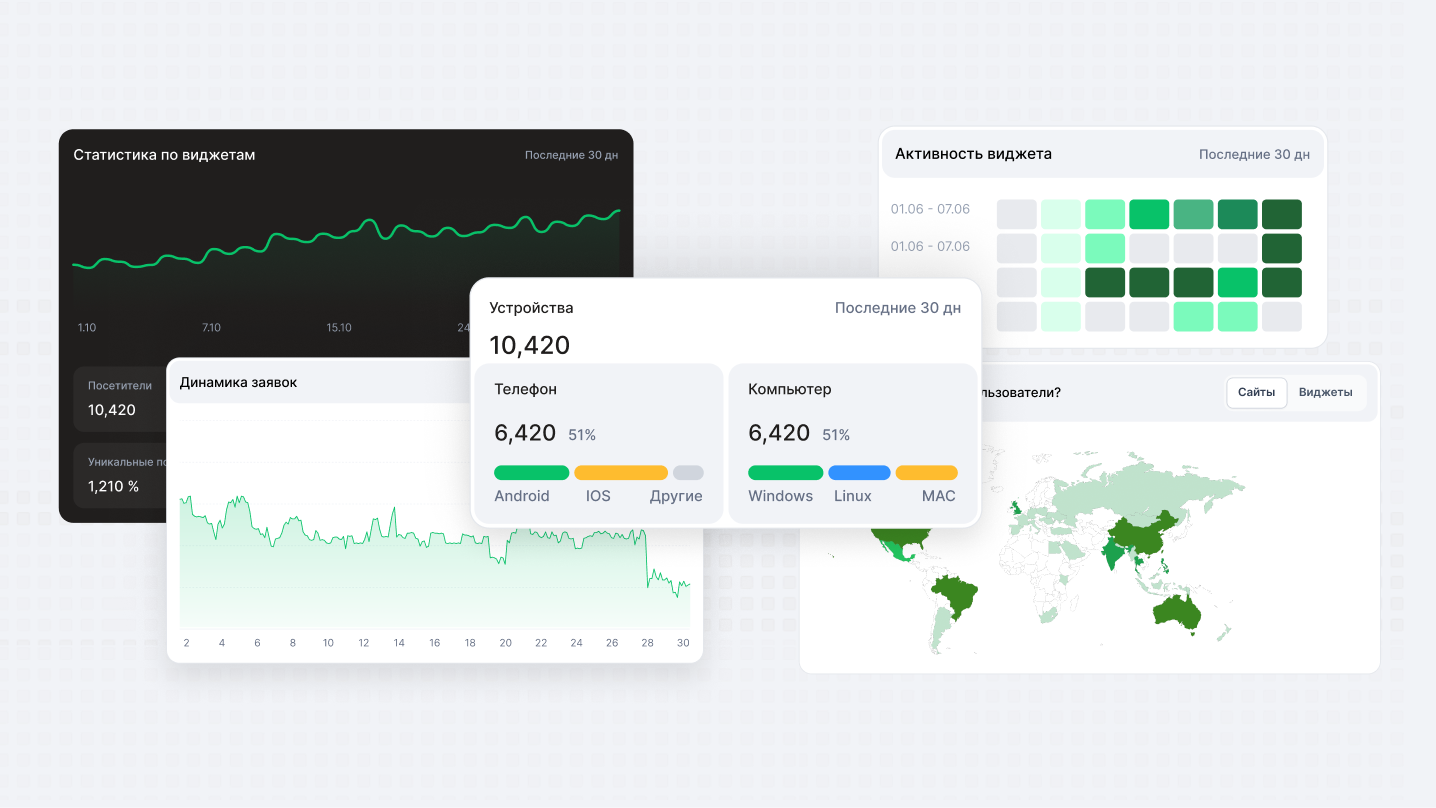
Task: Select the Виджеты tab
Action: click(1325, 392)
